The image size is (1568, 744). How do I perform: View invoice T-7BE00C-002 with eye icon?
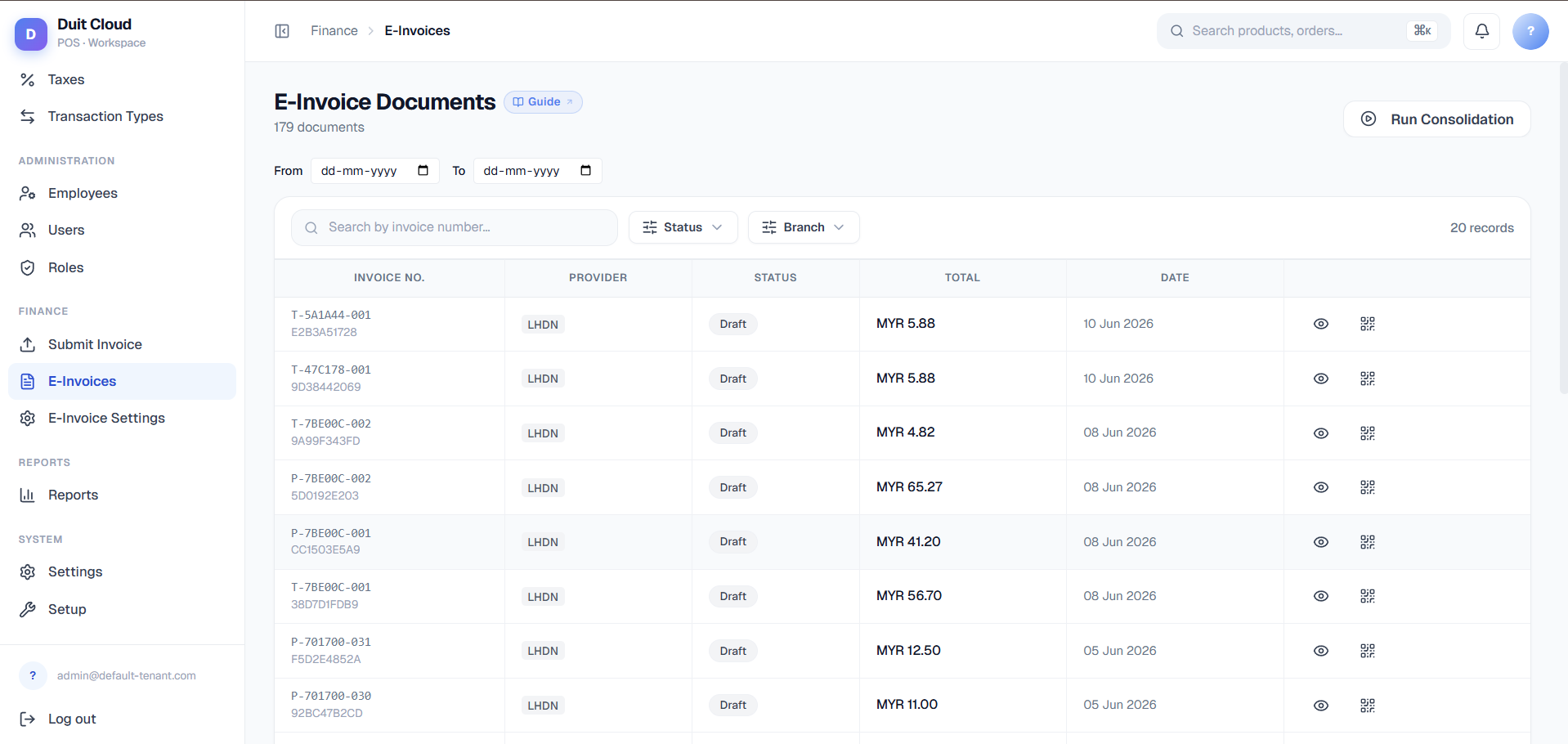tap(1321, 433)
